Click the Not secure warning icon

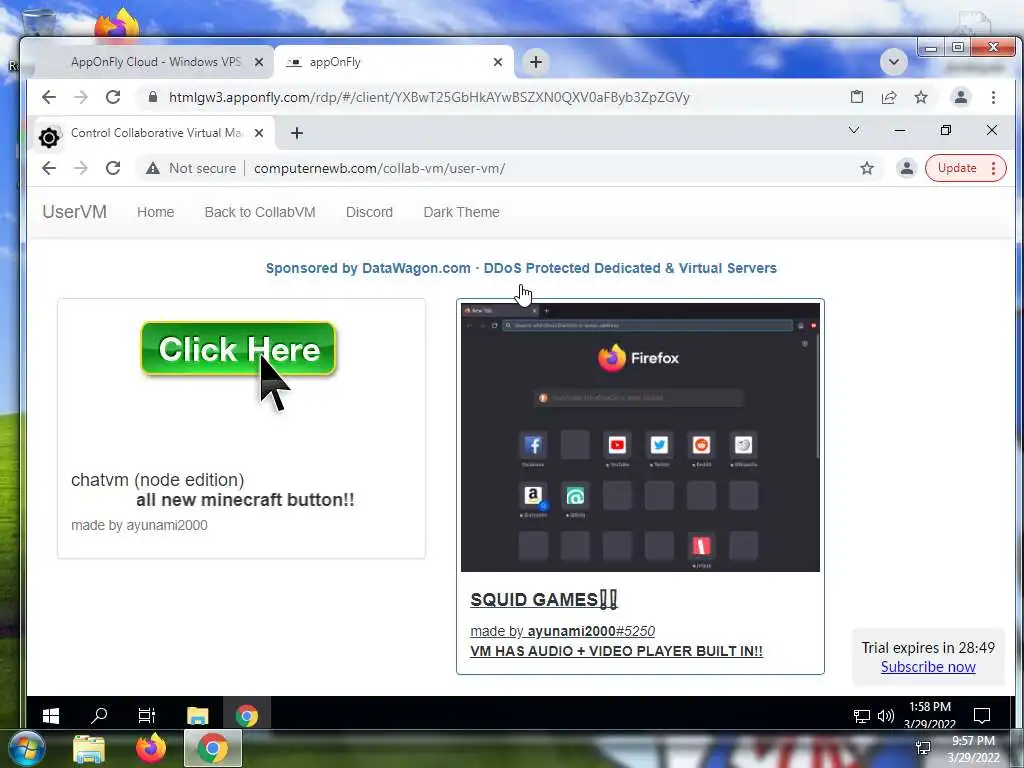point(153,168)
